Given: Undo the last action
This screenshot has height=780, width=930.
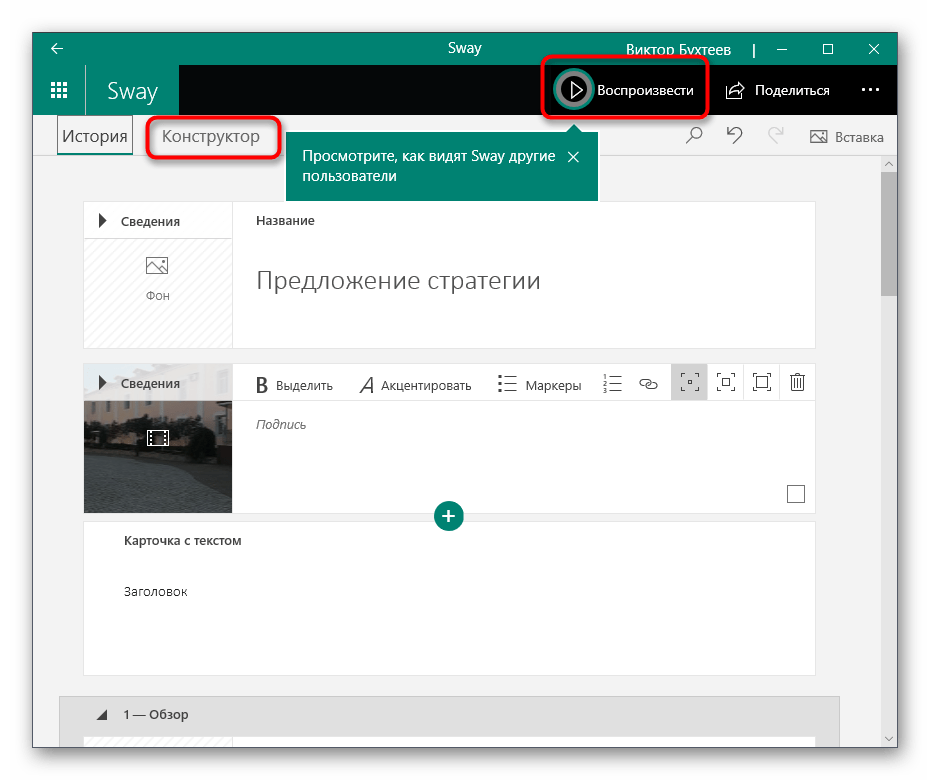Looking at the screenshot, I should [734, 137].
